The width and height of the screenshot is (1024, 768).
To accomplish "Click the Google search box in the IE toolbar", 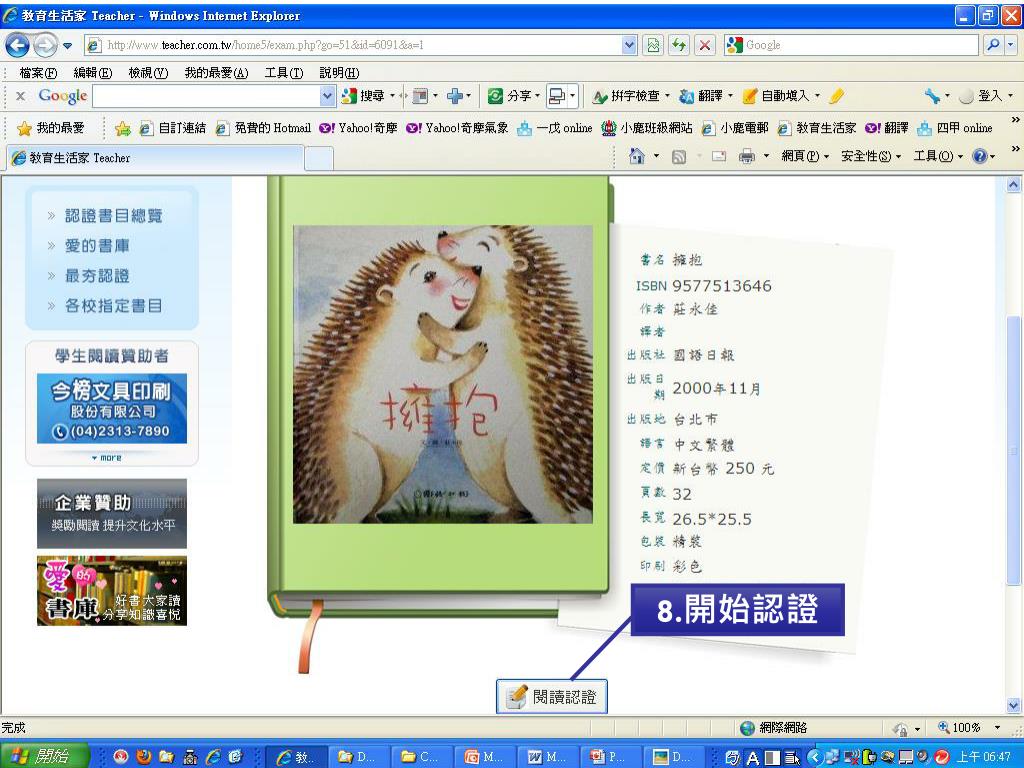I will click(x=859, y=45).
